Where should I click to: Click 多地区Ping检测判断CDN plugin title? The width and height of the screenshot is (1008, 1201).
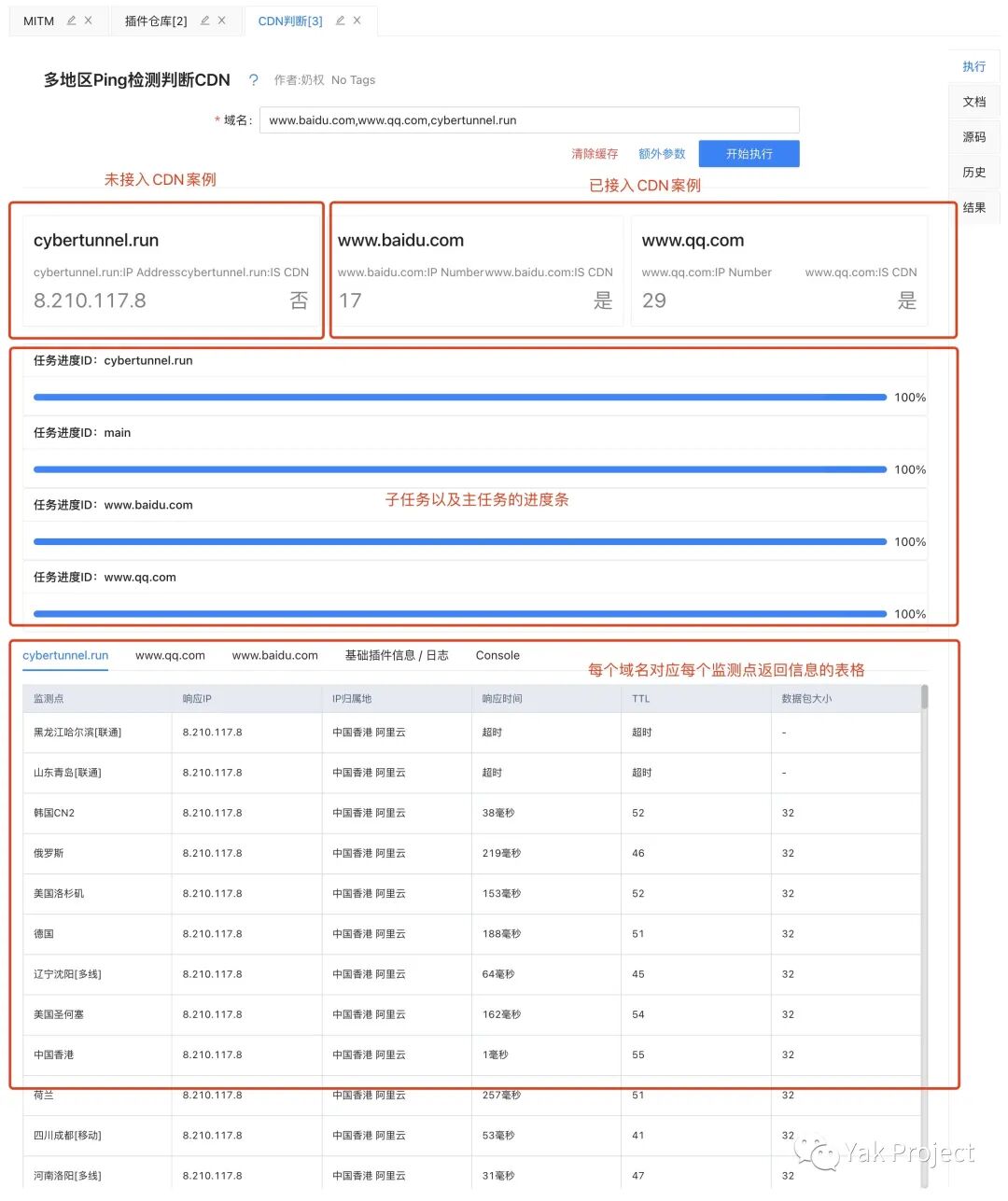pos(136,80)
